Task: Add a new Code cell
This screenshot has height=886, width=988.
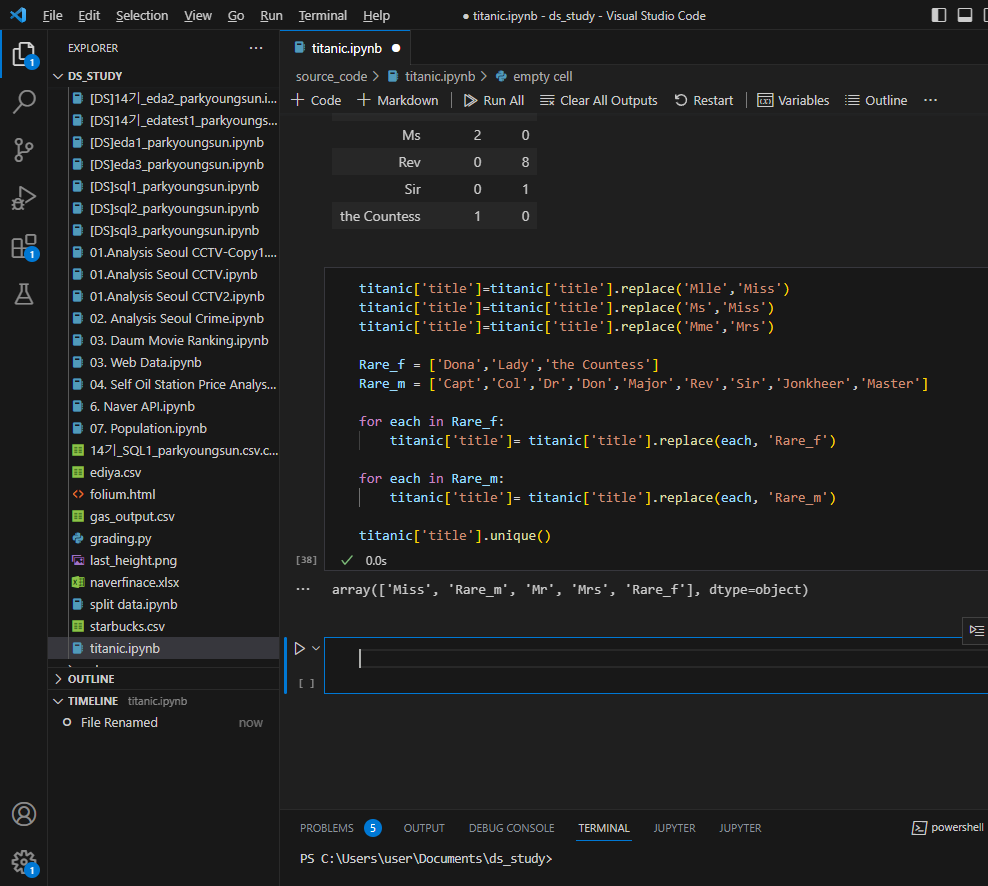Action: click(316, 100)
